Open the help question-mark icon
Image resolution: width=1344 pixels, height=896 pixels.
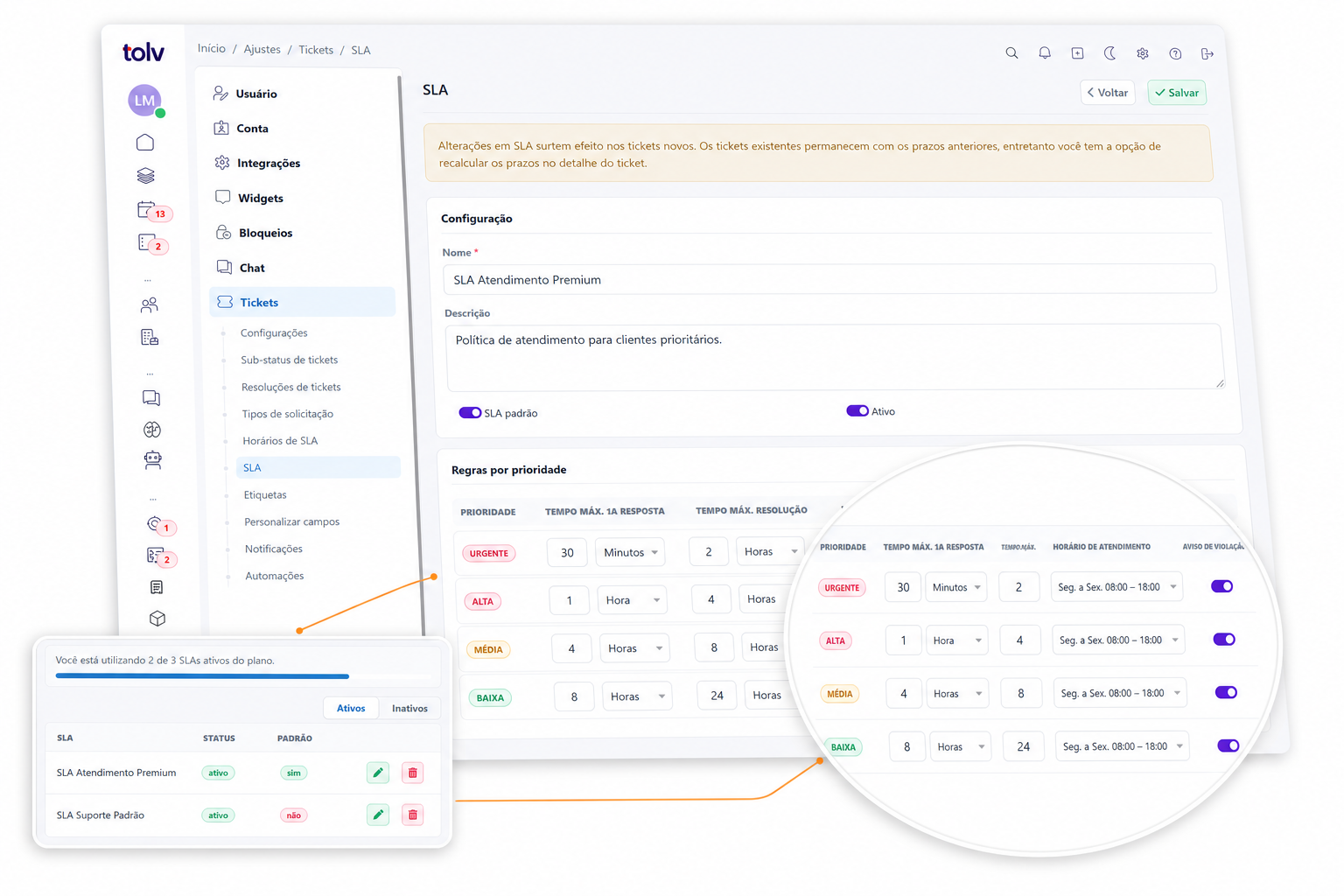point(1175,53)
